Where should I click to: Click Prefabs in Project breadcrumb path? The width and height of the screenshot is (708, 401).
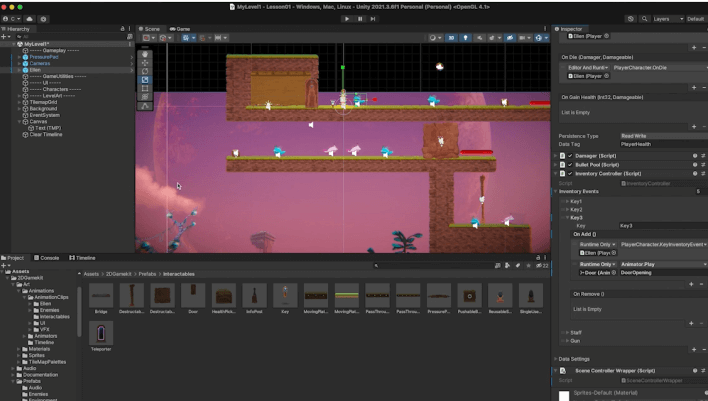coord(147,274)
